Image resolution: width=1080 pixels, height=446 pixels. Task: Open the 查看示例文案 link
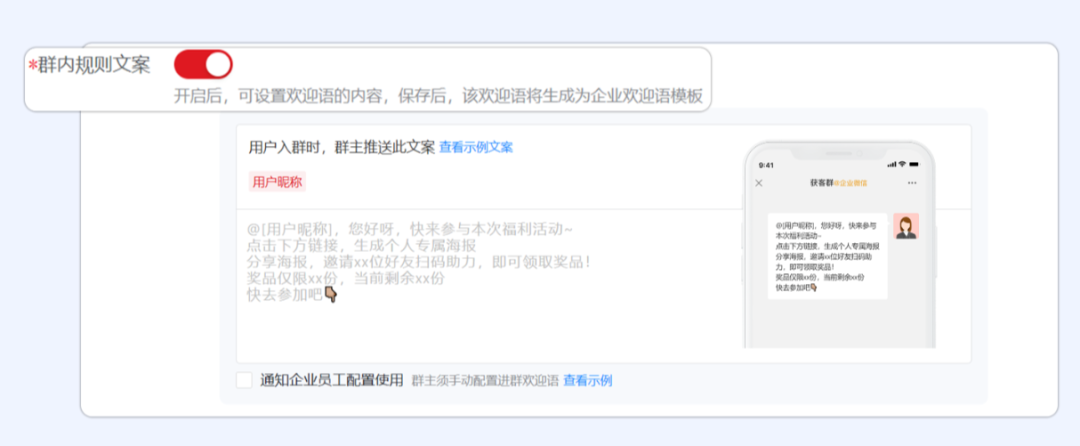pyautogui.click(x=476, y=147)
